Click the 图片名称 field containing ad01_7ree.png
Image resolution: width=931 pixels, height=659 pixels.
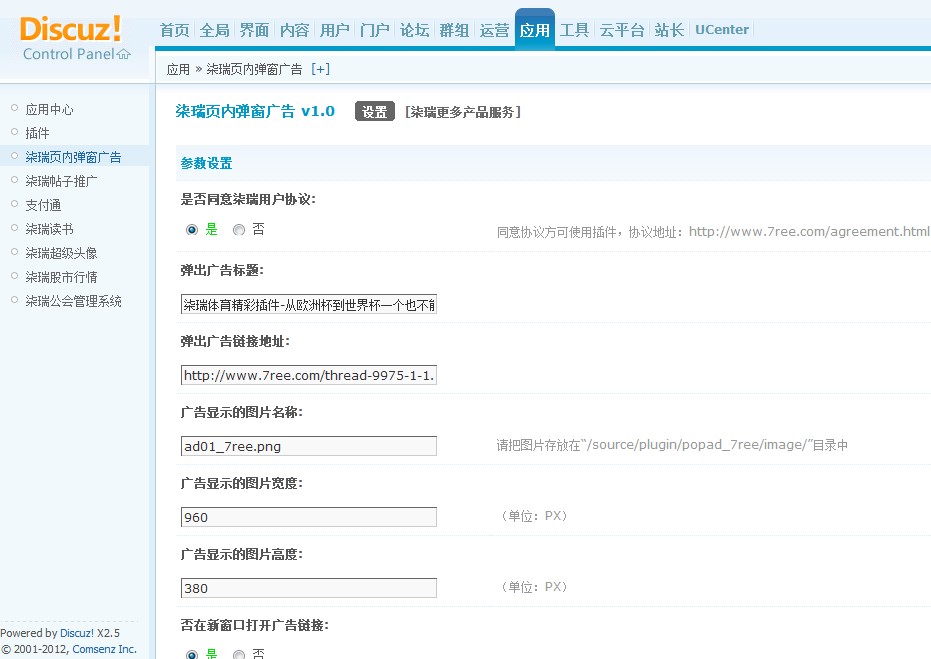pos(309,446)
